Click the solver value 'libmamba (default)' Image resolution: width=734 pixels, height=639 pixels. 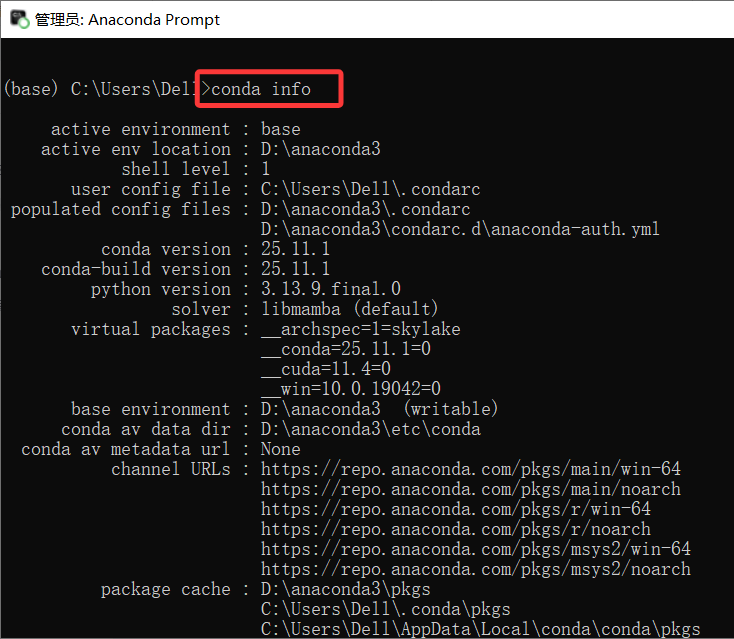(350, 309)
